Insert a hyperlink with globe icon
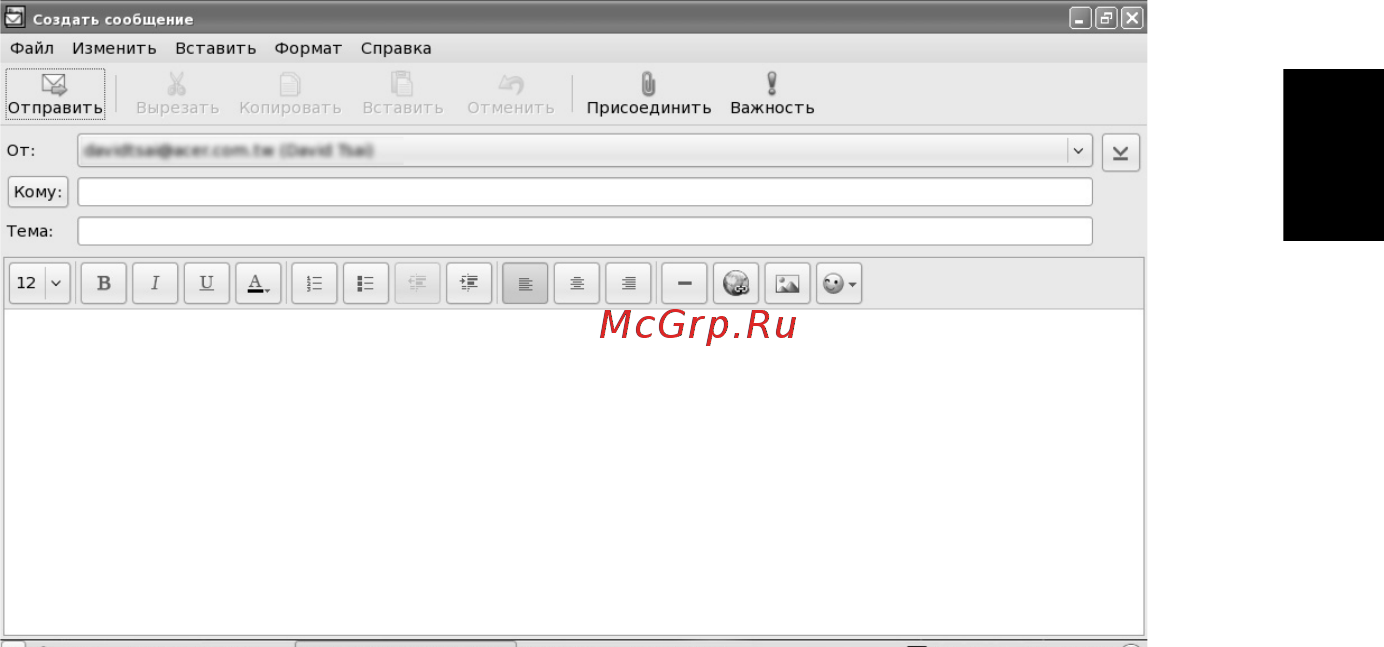Viewport: 1384px width, 647px height. tap(736, 283)
